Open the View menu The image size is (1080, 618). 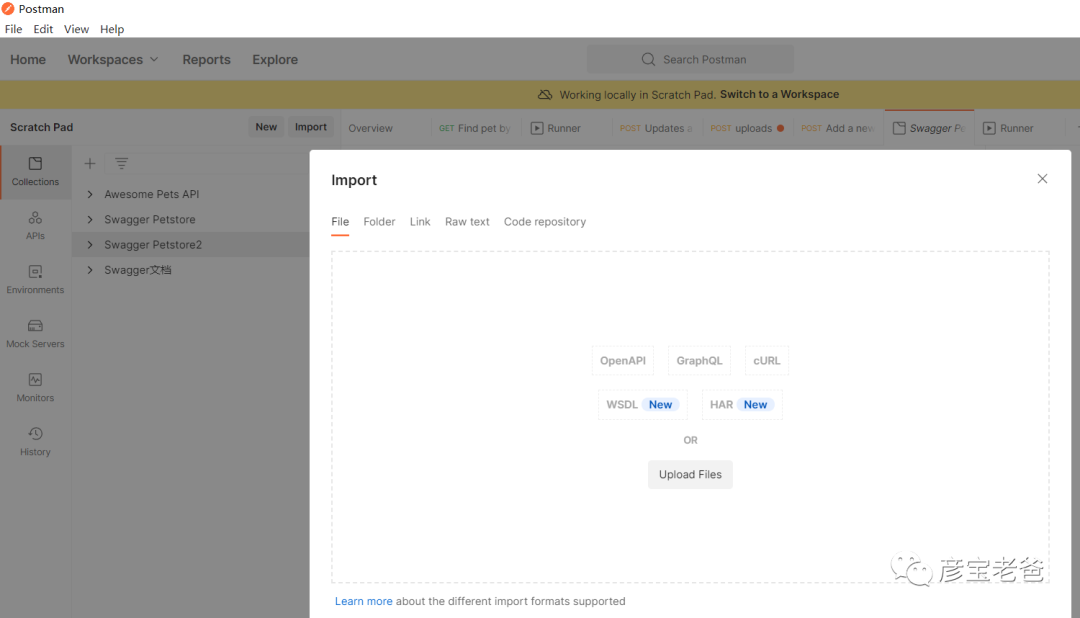[76, 30]
